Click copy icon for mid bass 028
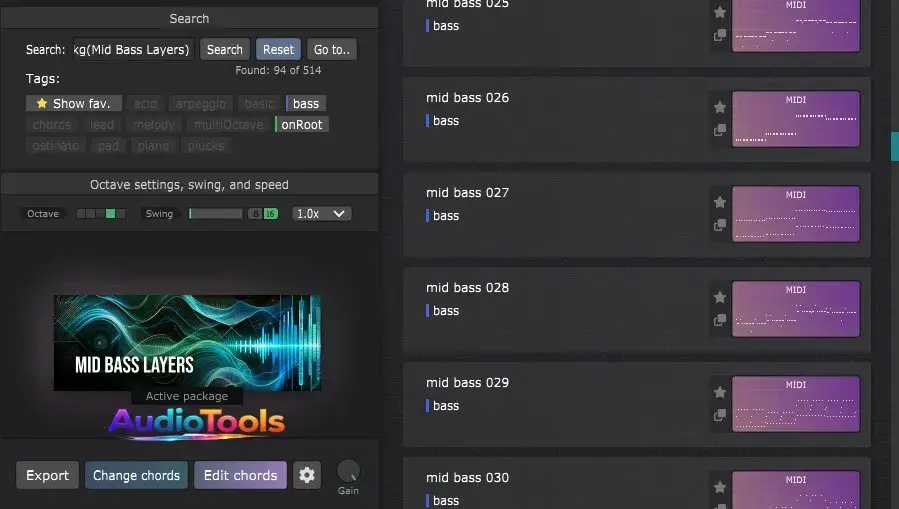 [720, 320]
